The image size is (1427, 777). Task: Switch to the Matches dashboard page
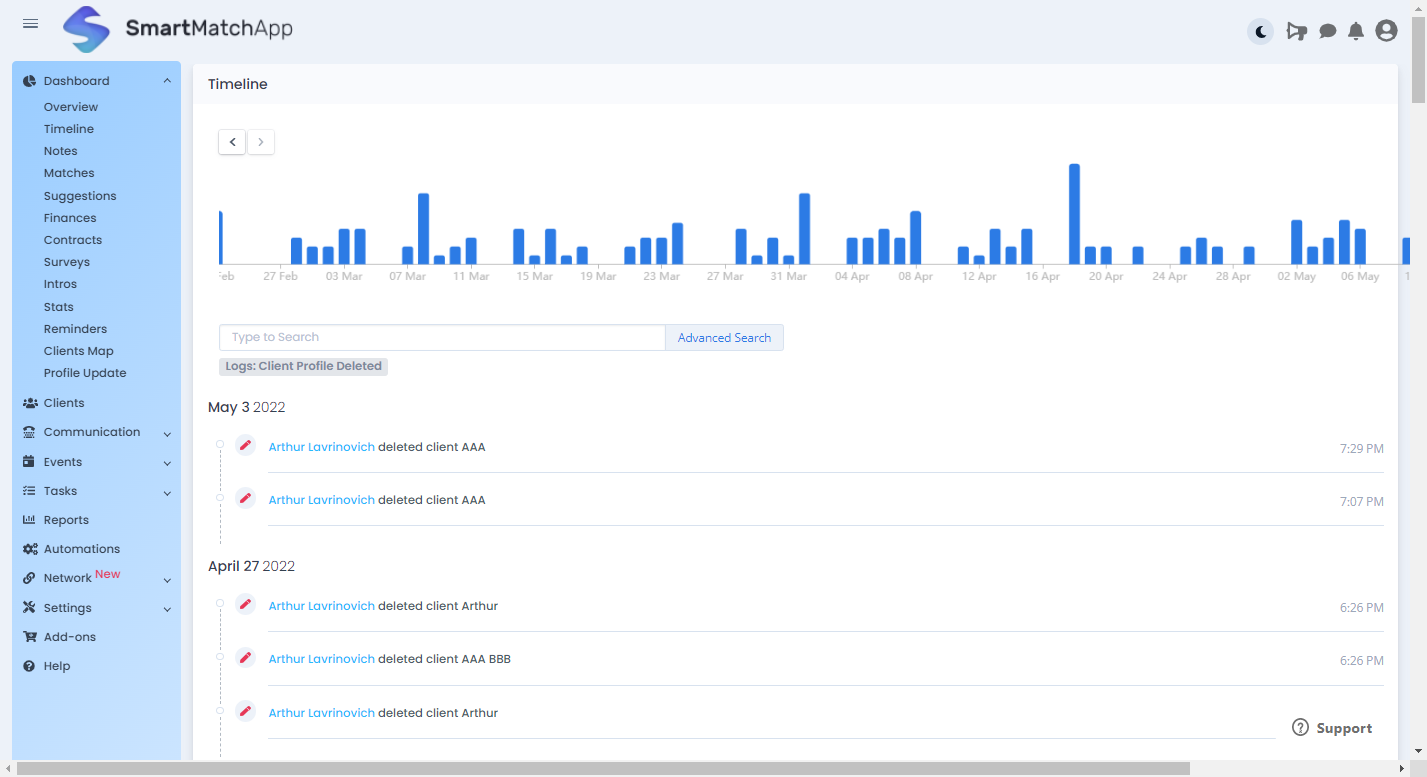(x=68, y=172)
